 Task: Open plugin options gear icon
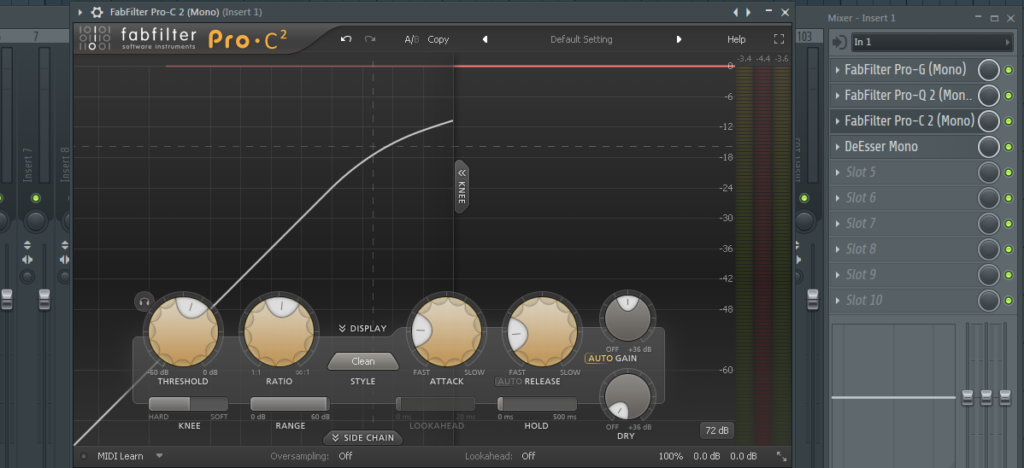tap(97, 12)
